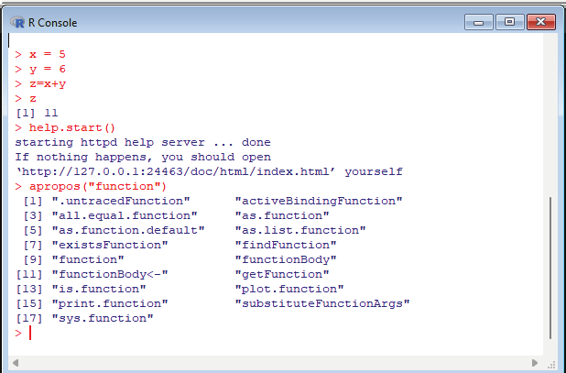Click the horizontal scrollbar right arrow
Screen dimensions: 566x373
[x=535, y=362]
